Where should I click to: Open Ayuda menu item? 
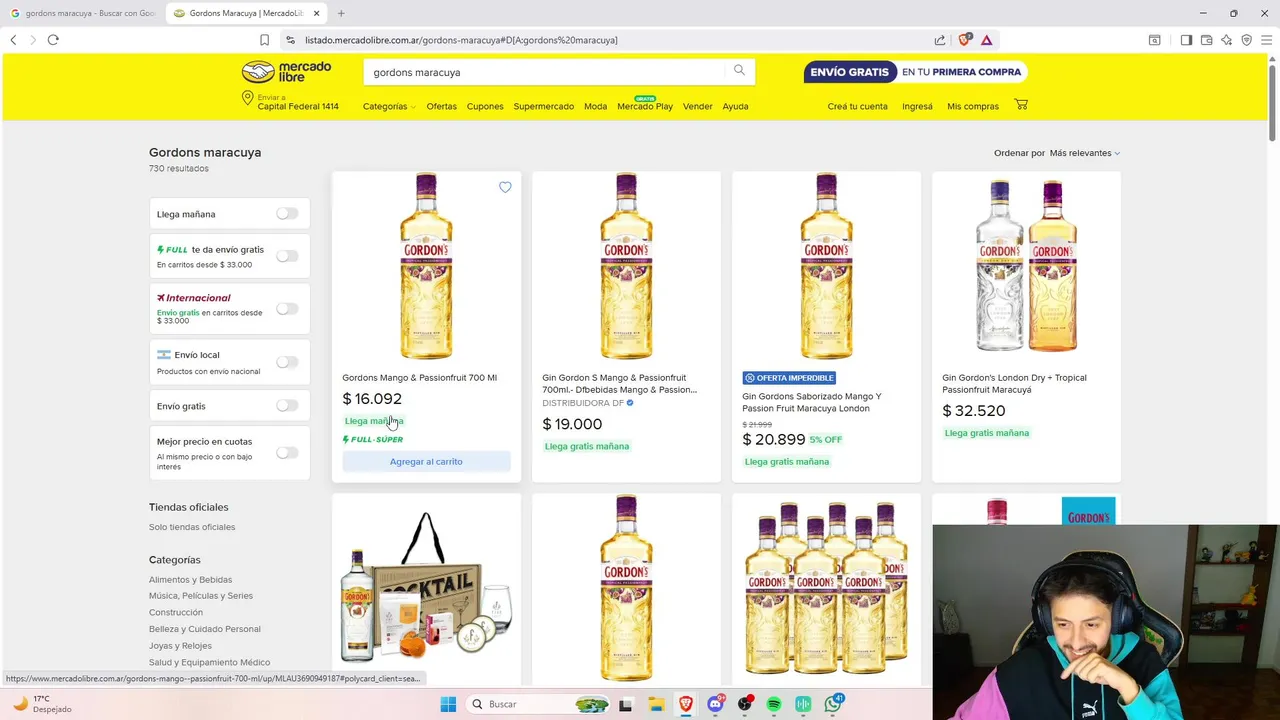tap(735, 106)
